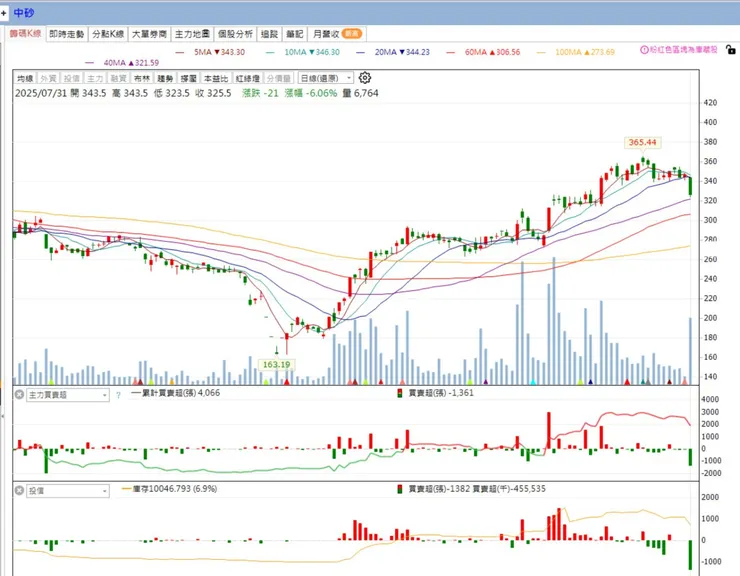Screen dimensions: 740x576
Task: Open the 個股分析 tab
Action: pyautogui.click(x=235, y=34)
